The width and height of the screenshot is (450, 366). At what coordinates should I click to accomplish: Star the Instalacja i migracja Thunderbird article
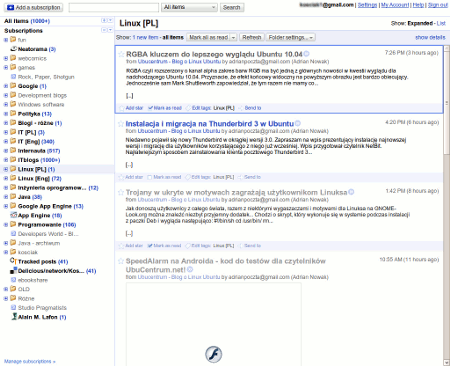(121, 124)
